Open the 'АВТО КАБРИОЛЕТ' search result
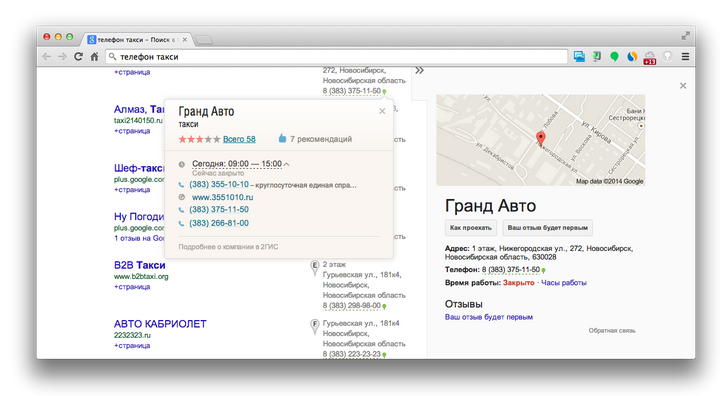720x396 pixels. (160, 324)
